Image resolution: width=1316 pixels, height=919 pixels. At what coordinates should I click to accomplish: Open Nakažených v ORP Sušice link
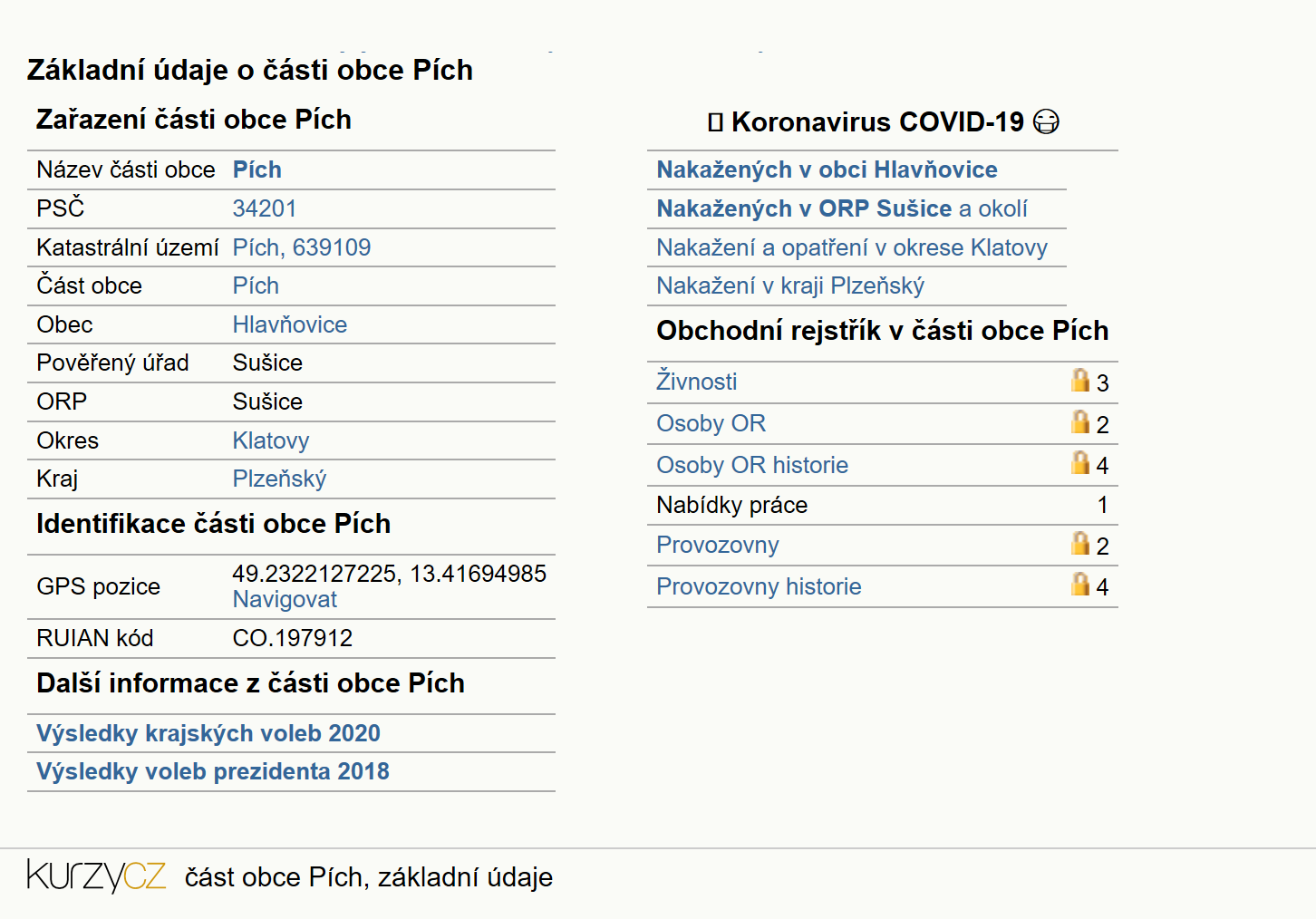(x=804, y=208)
